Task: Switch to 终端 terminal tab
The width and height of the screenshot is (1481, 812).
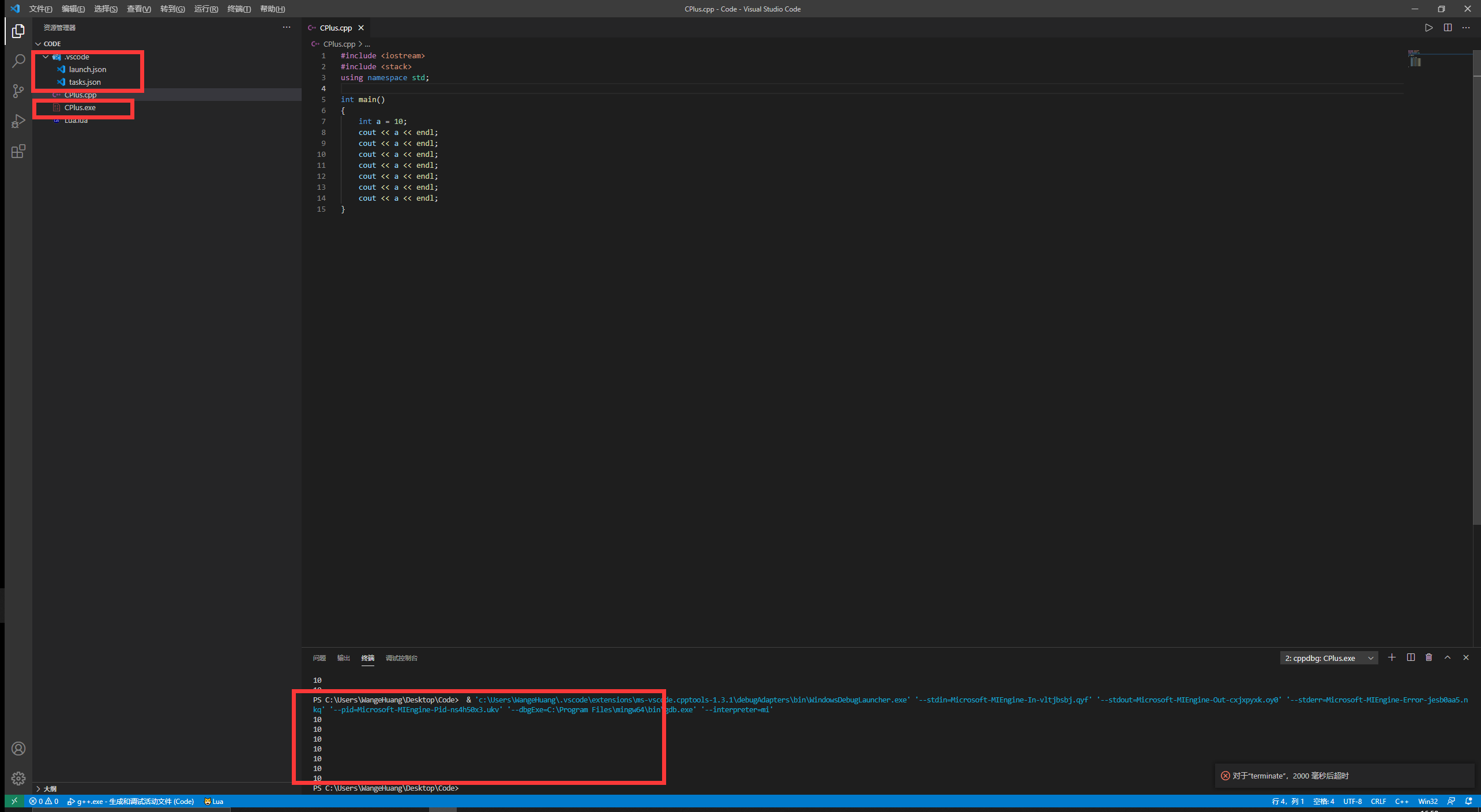Action: click(x=368, y=658)
